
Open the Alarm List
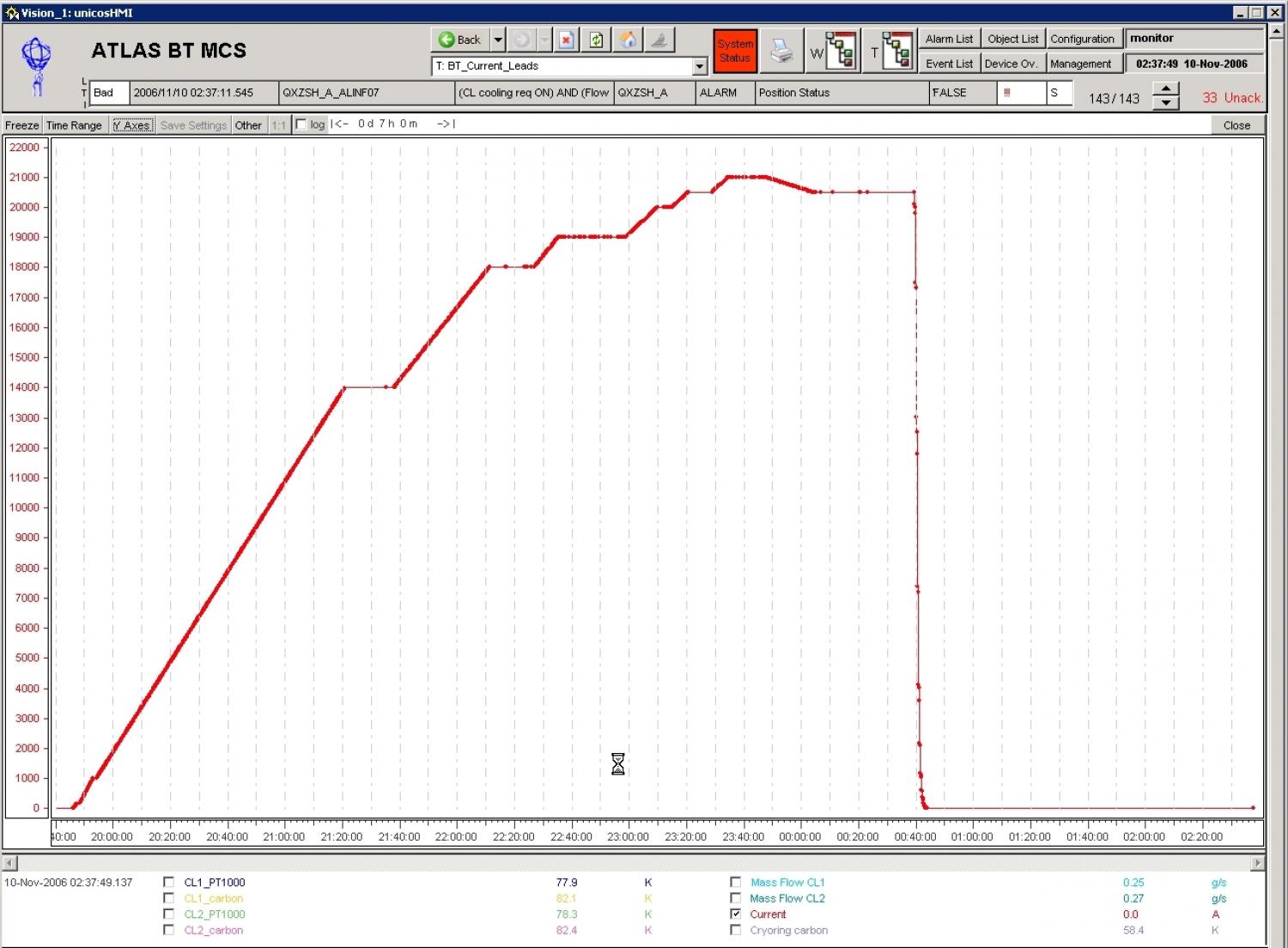click(x=948, y=38)
